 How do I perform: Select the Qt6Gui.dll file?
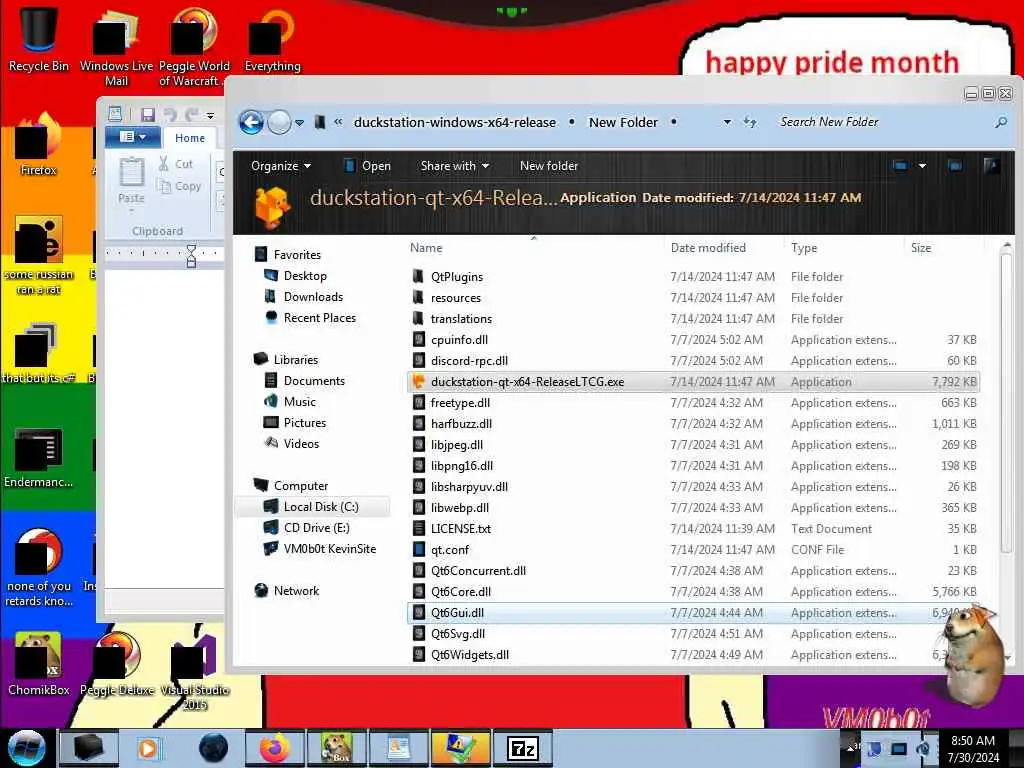click(457, 613)
